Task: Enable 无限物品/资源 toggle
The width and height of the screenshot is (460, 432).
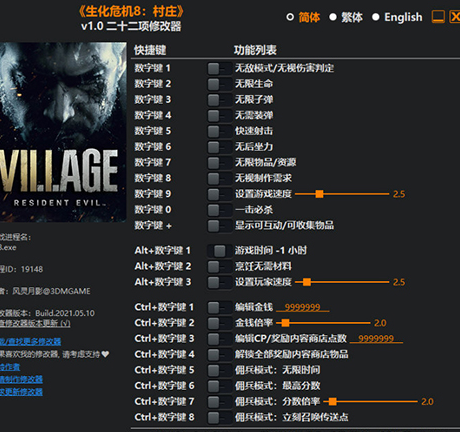Action: [219, 163]
